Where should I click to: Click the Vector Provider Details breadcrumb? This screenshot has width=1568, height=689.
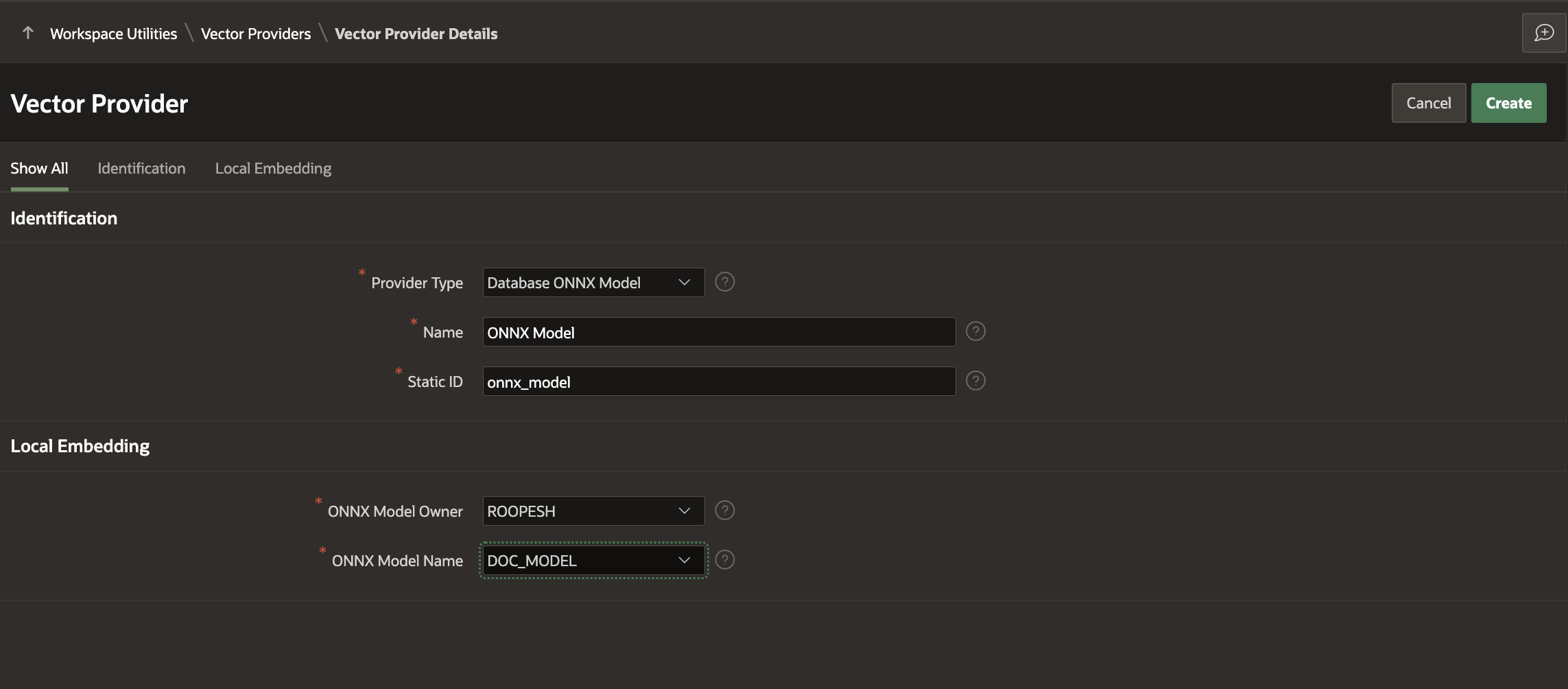tap(416, 34)
